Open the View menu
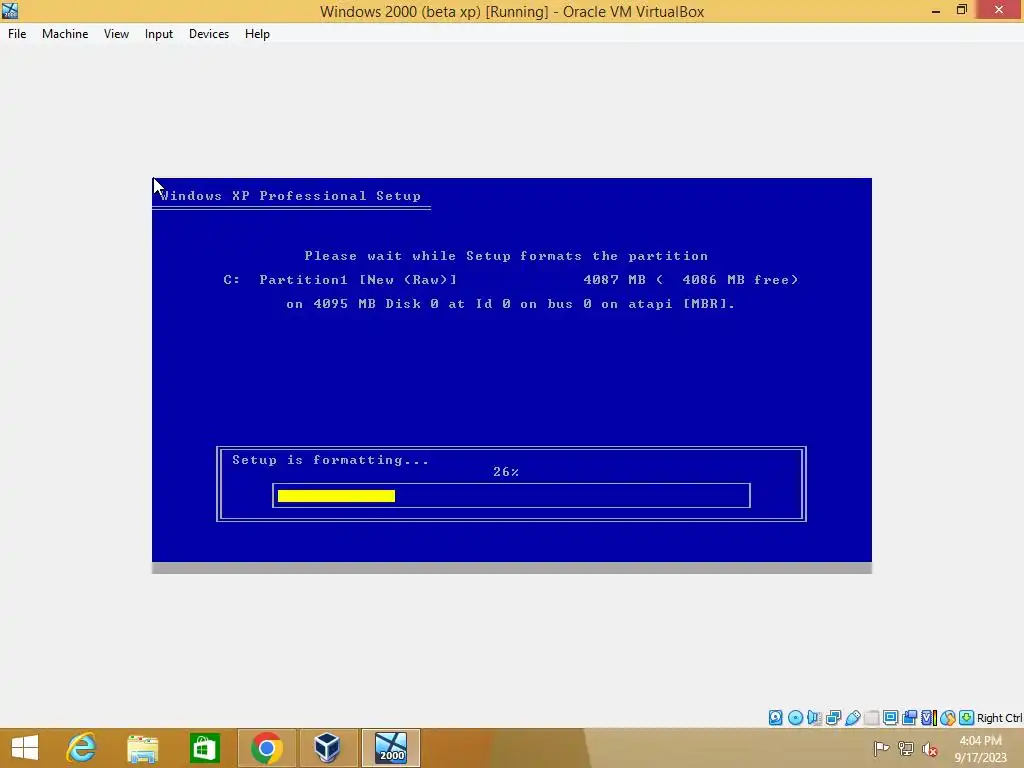 (x=116, y=34)
